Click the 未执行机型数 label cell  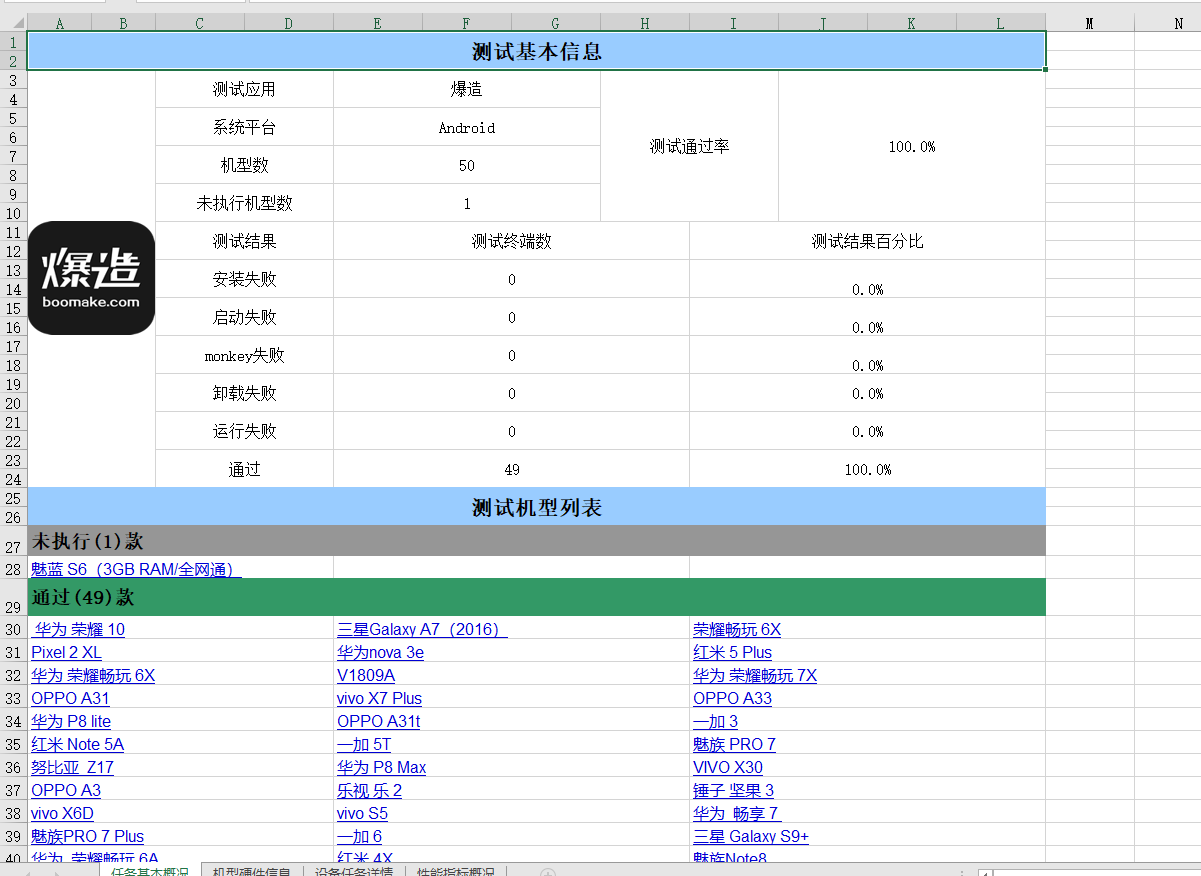244,203
